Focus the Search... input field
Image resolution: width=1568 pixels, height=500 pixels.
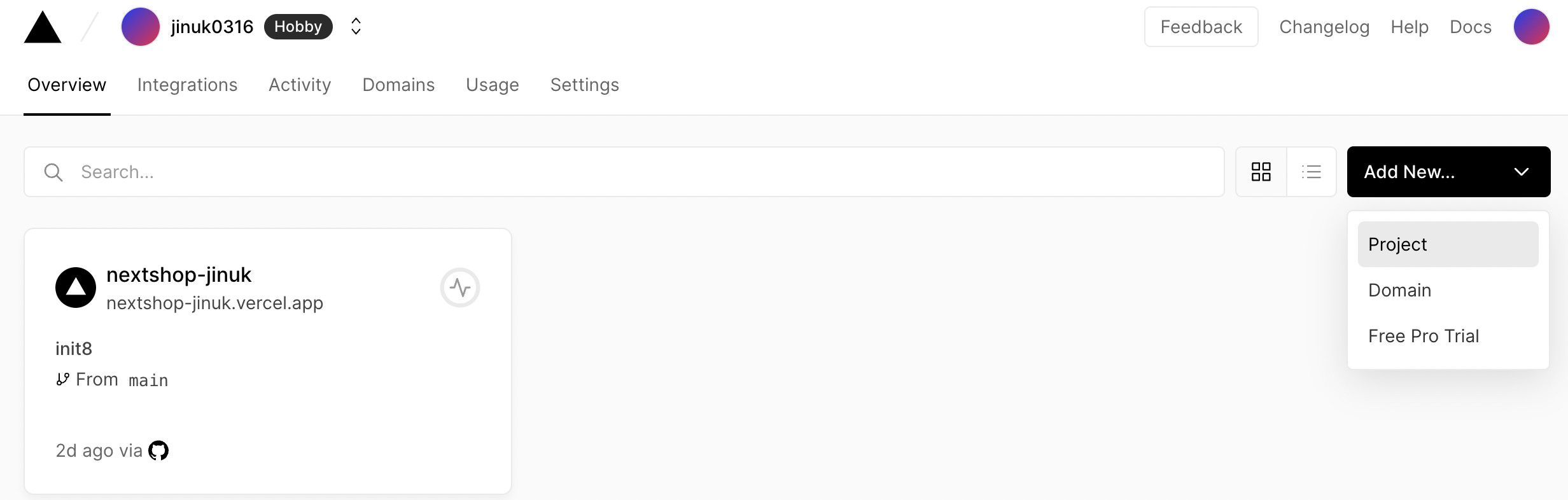[x=624, y=172]
